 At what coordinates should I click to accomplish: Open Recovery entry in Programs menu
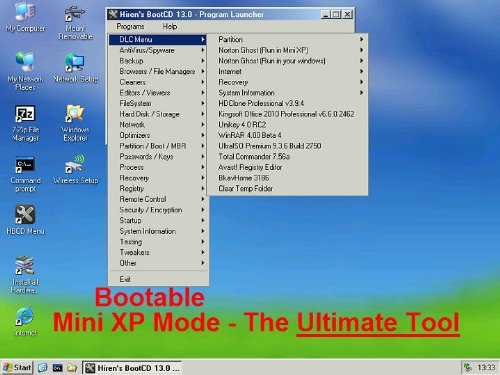[158, 178]
